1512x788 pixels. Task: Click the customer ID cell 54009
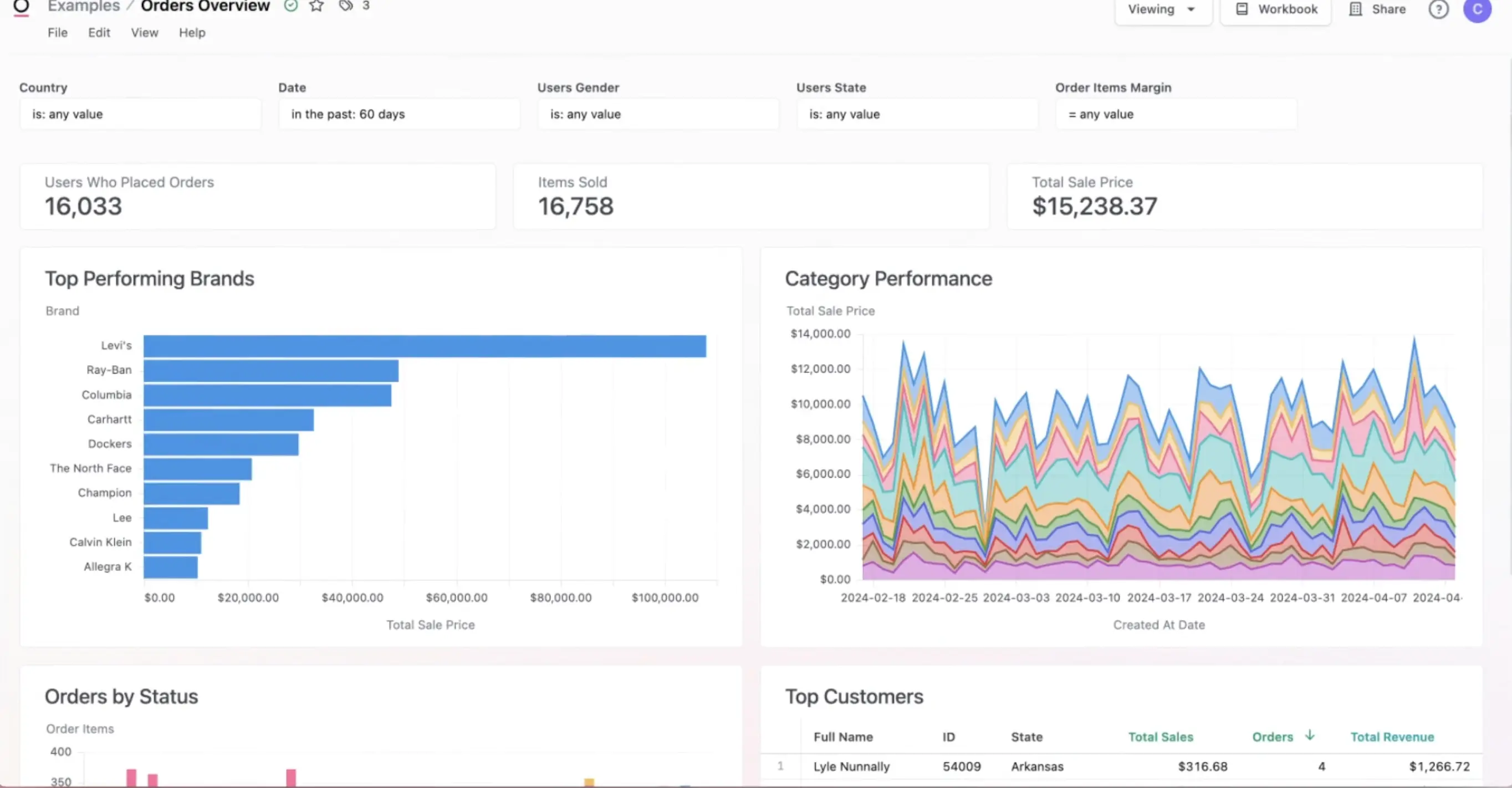[962, 766]
